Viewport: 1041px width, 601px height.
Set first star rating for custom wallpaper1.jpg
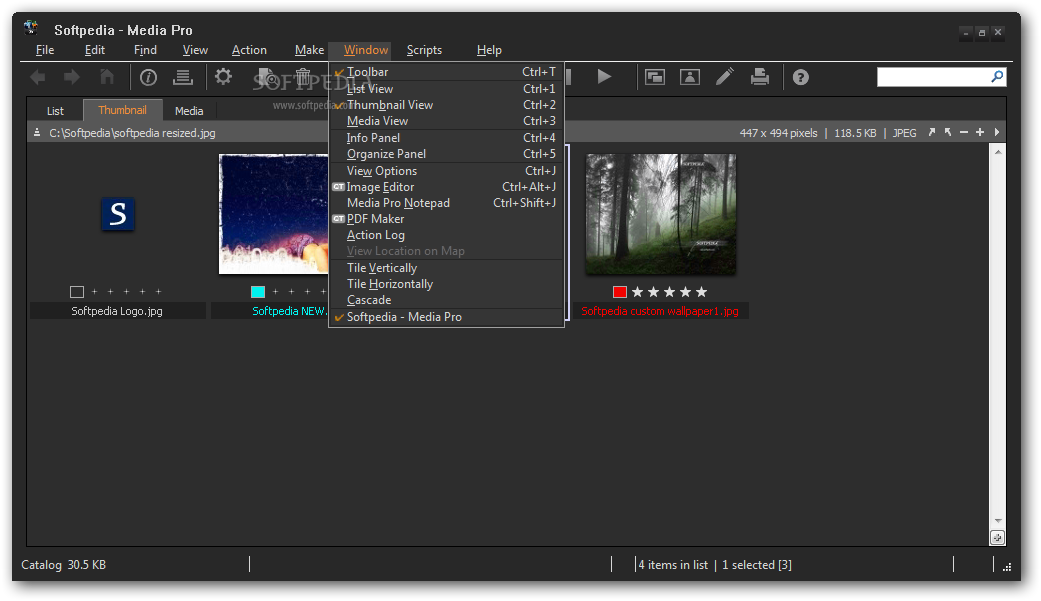click(x=637, y=292)
